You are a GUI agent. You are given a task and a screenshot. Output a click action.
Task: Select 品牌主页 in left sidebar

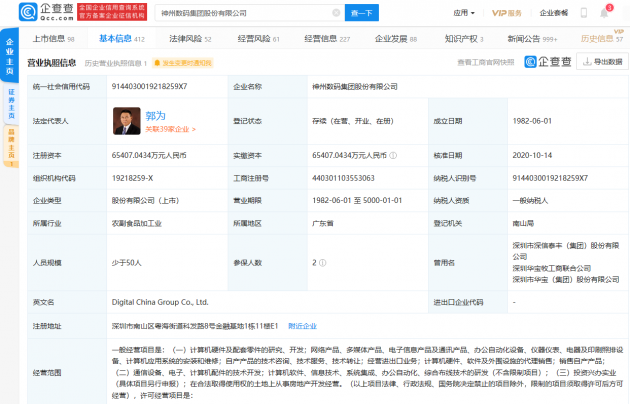pyautogui.click(x=11, y=146)
